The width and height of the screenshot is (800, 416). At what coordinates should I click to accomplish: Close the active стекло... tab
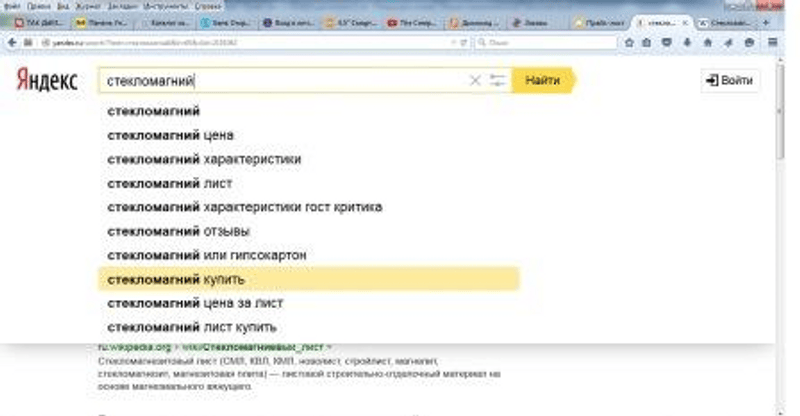[x=685, y=23]
